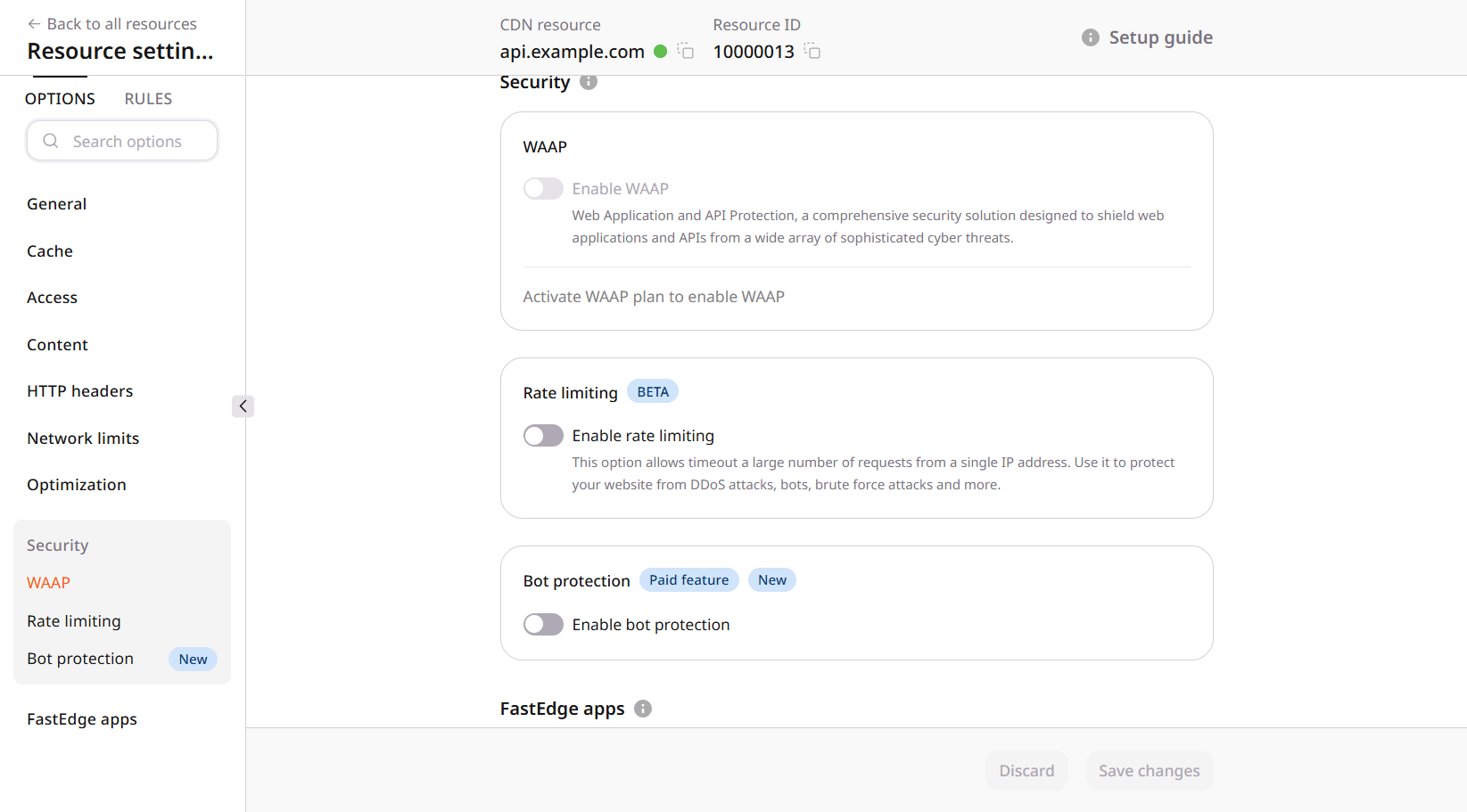Switch to the RULES tab
The height and width of the screenshot is (812, 1467).
click(148, 99)
